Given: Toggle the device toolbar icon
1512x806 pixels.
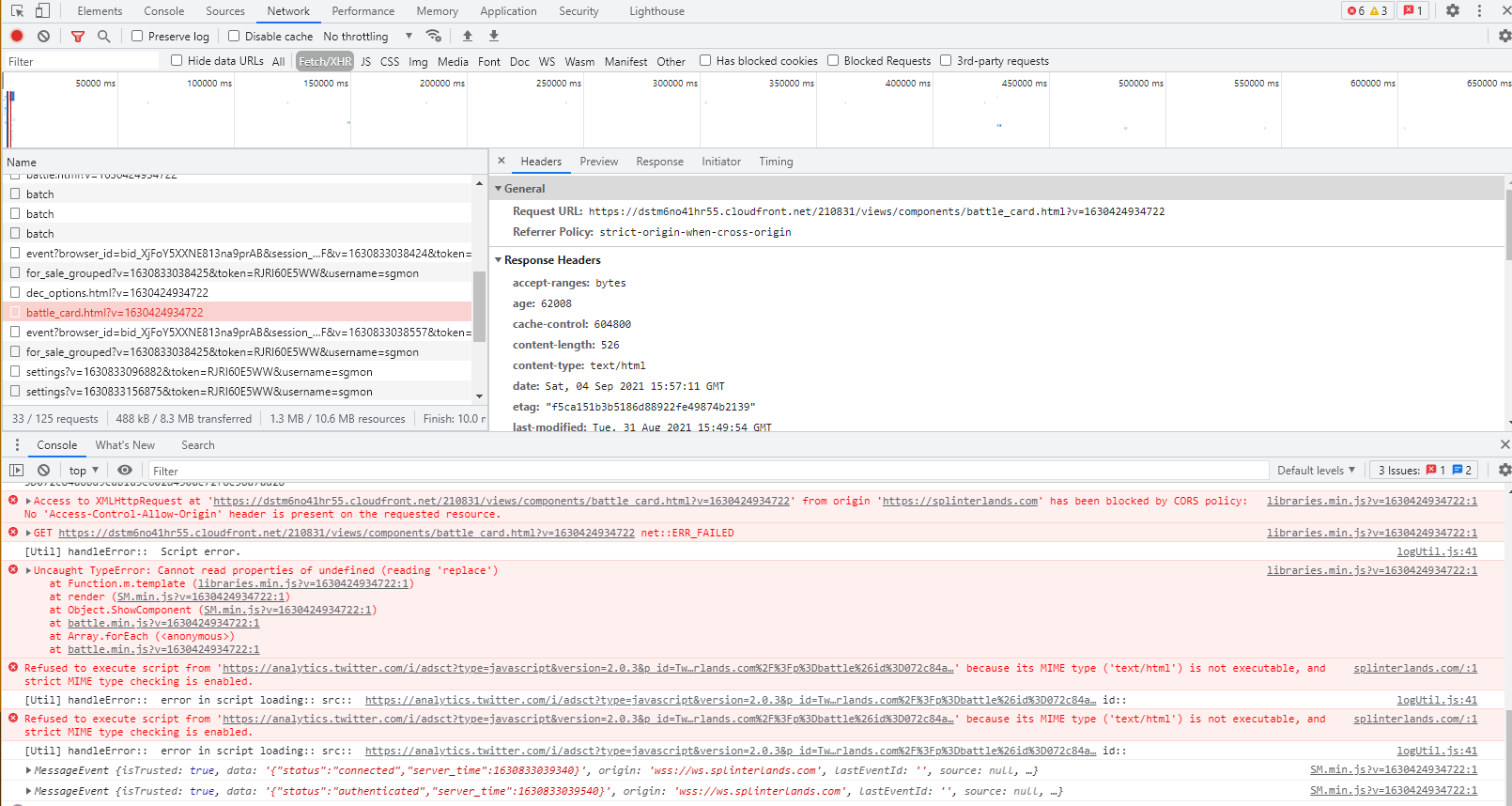Looking at the screenshot, I should [x=42, y=10].
